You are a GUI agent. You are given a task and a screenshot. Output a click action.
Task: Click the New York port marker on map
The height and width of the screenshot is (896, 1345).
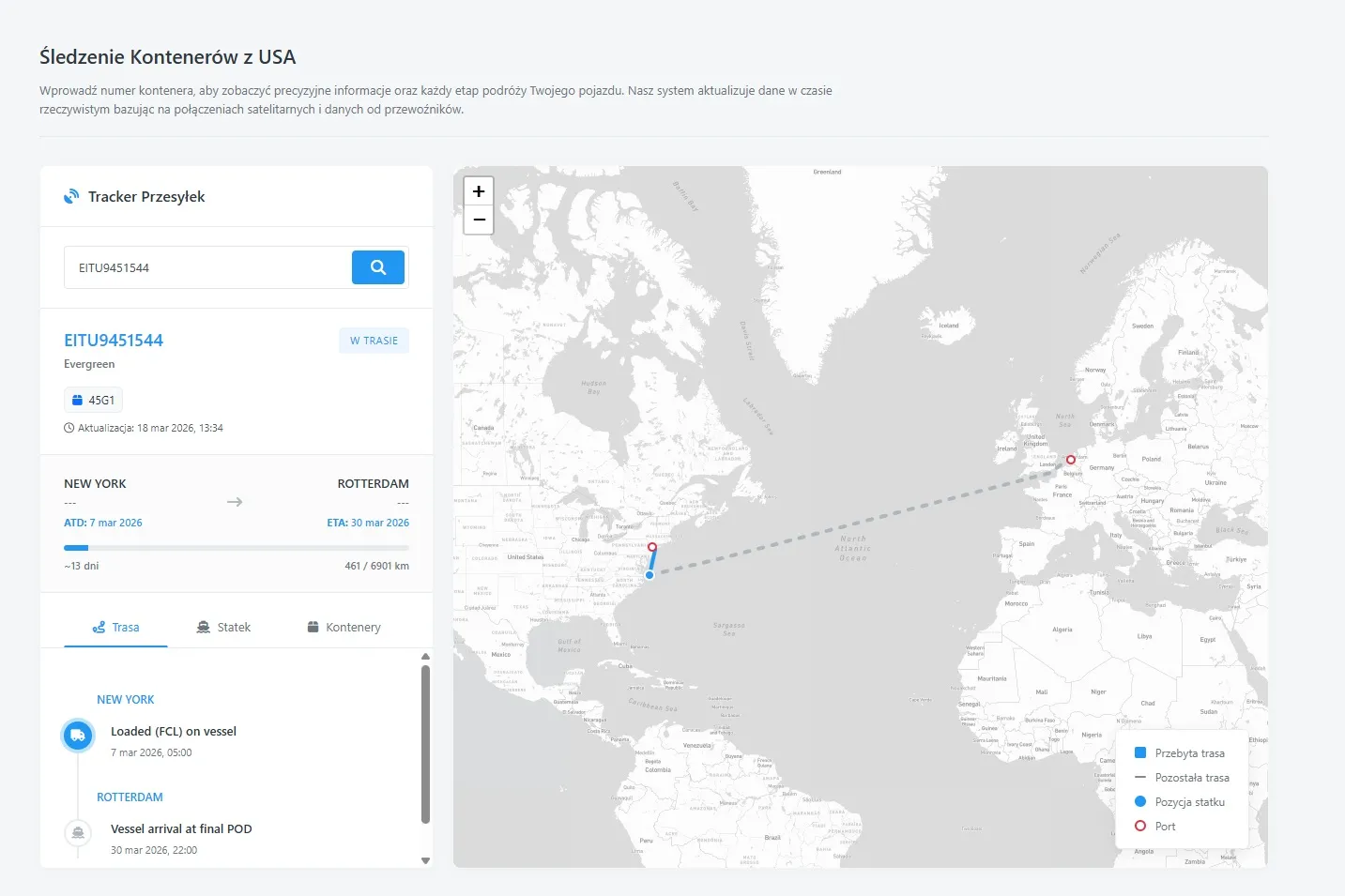coord(652,547)
